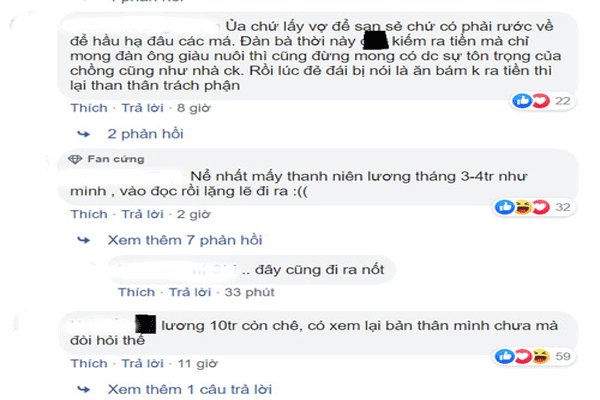
Task: Click the reply arrow icon beside Xem thêm 7 phản hồi
Action: (83, 240)
